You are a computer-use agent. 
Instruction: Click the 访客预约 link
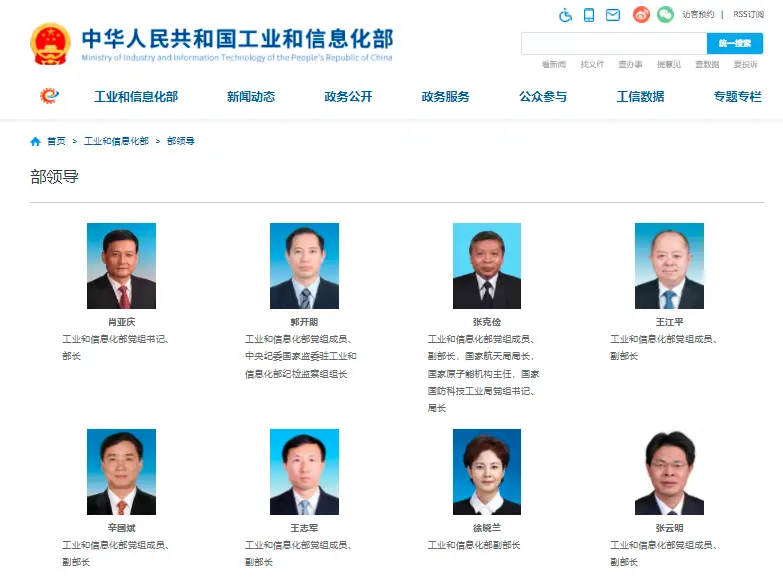pyautogui.click(x=698, y=14)
